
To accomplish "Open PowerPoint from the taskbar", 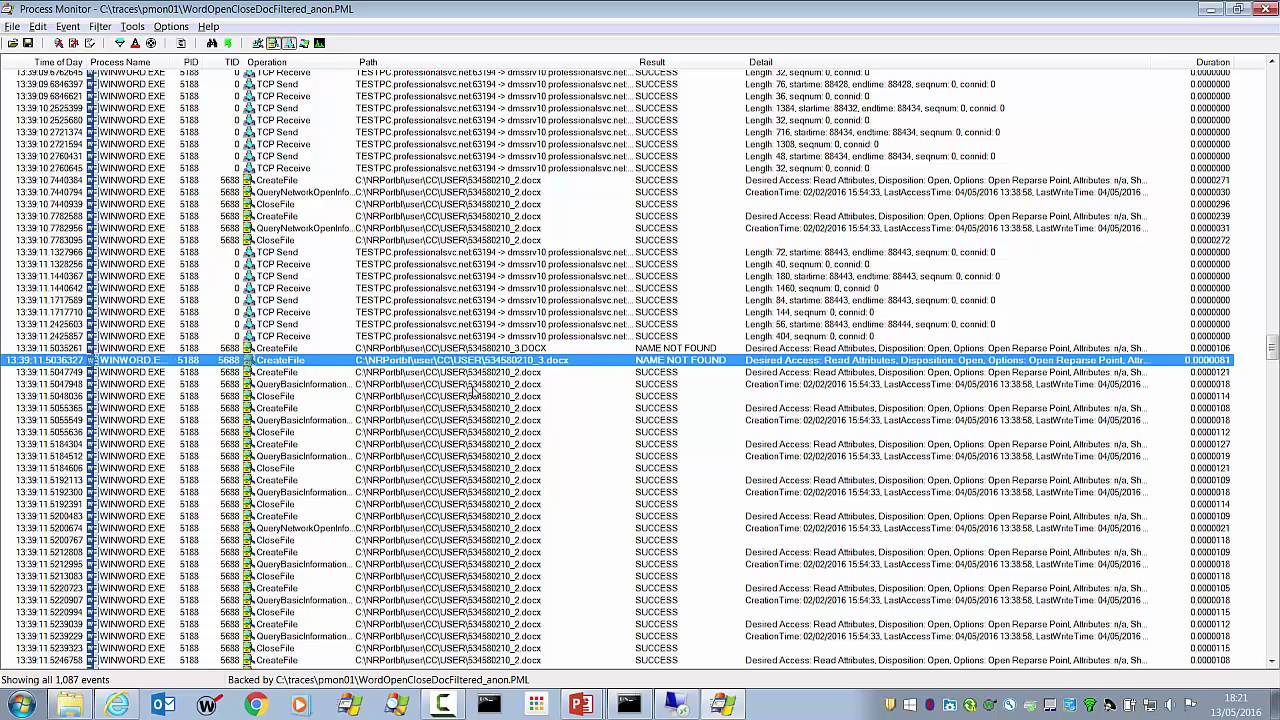I will click(581, 704).
